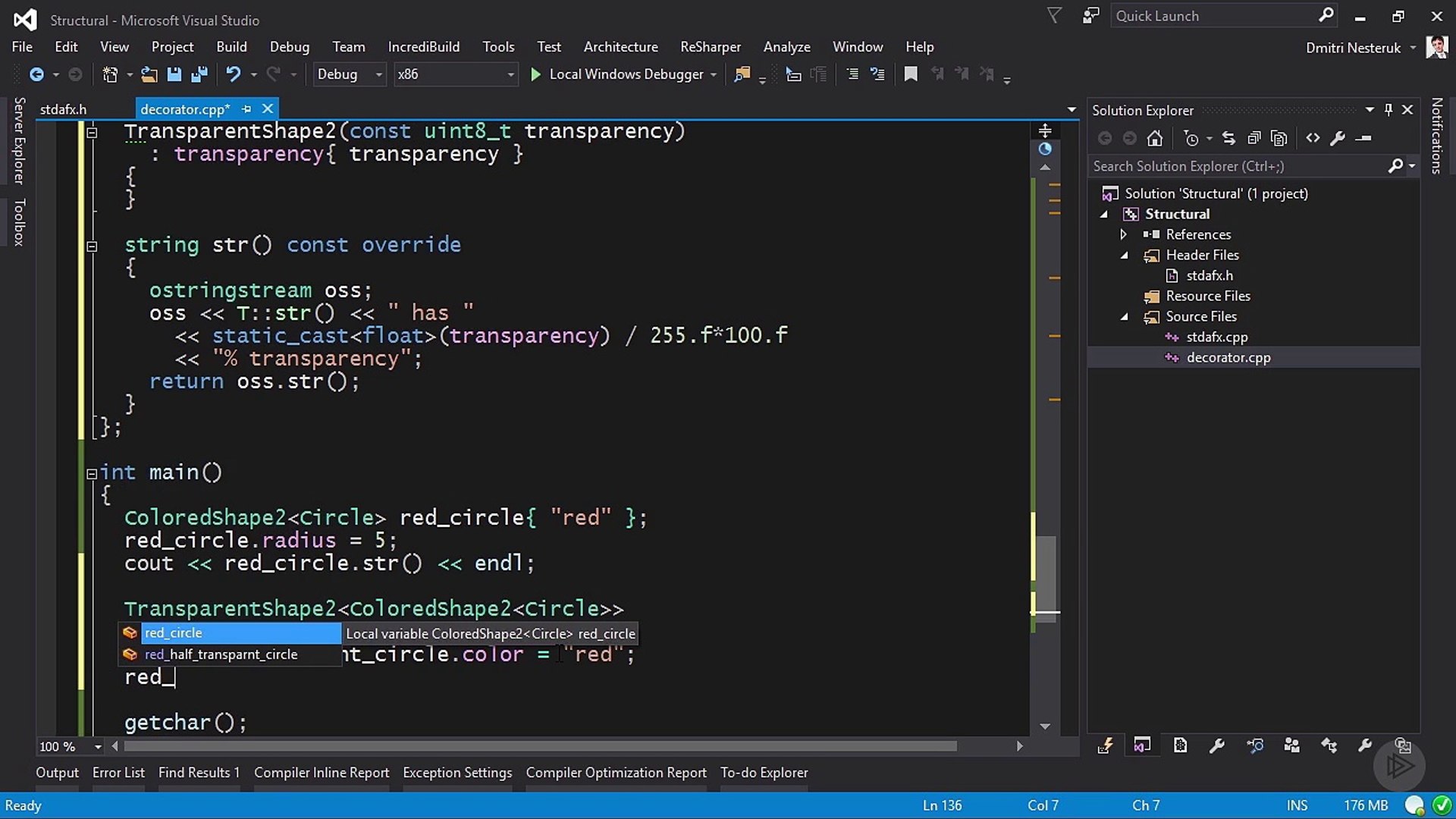Open the Error List panel
Image resolution: width=1456 pixels, height=819 pixels.
click(x=118, y=772)
